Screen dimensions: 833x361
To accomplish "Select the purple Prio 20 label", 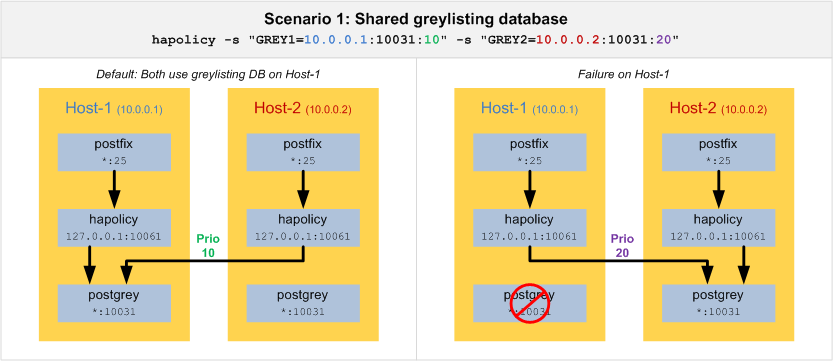I will [x=622, y=246].
